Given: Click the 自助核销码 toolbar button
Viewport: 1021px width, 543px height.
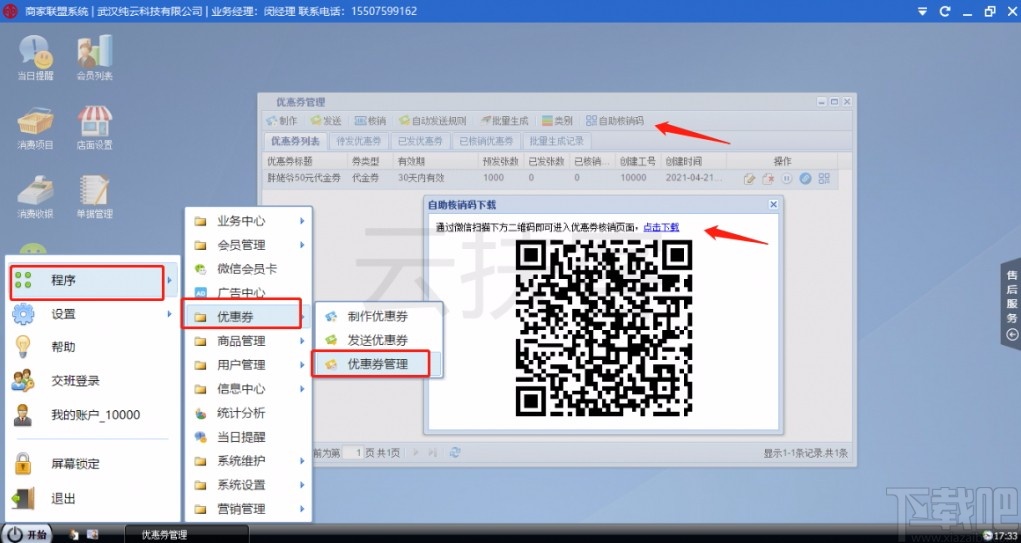Looking at the screenshot, I should tap(615, 120).
